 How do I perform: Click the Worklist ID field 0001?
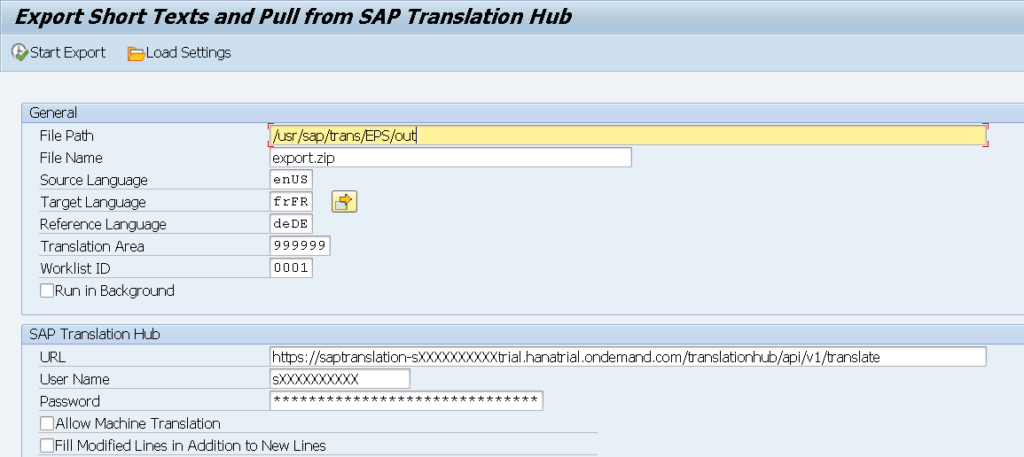click(291, 268)
